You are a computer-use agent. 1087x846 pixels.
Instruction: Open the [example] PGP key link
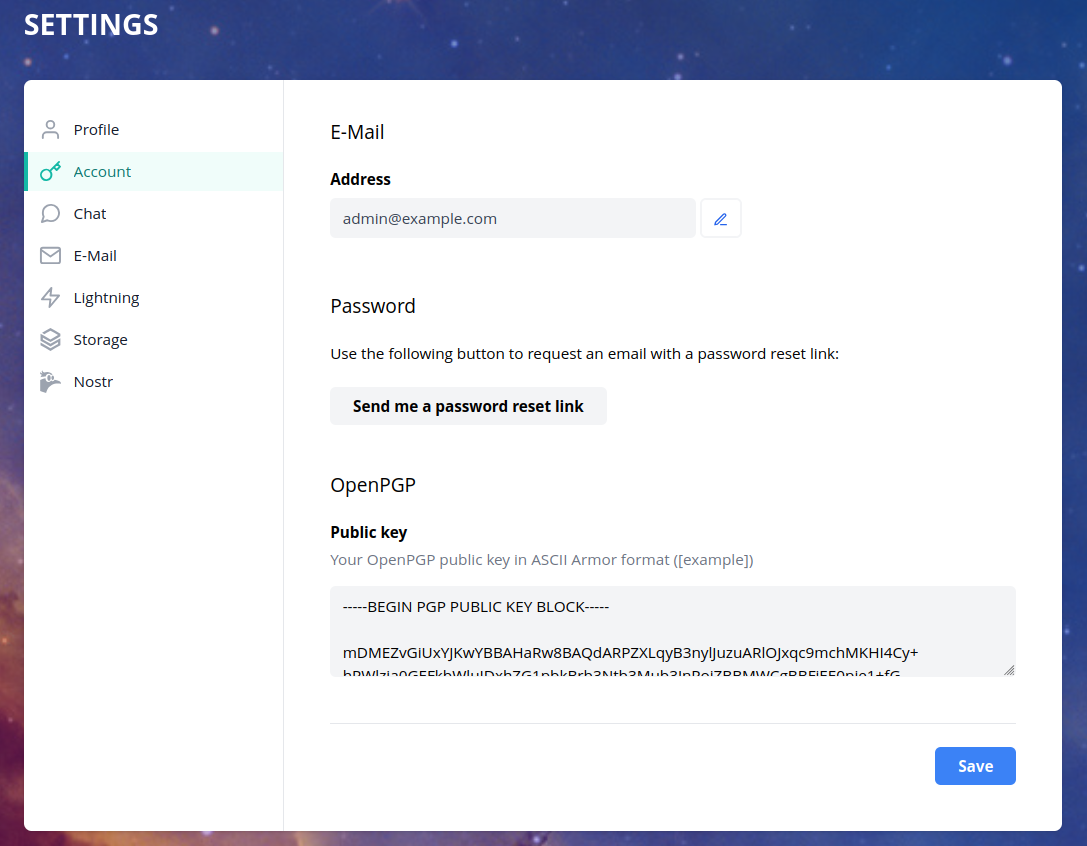[713, 560]
